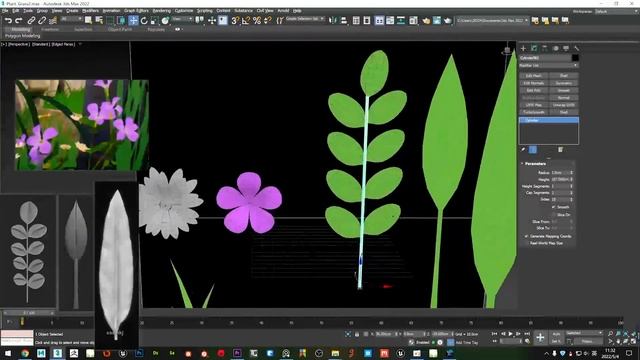The width and height of the screenshot is (640, 360).
Task: Open the Select by Name dialog
Action: point(99,20)
